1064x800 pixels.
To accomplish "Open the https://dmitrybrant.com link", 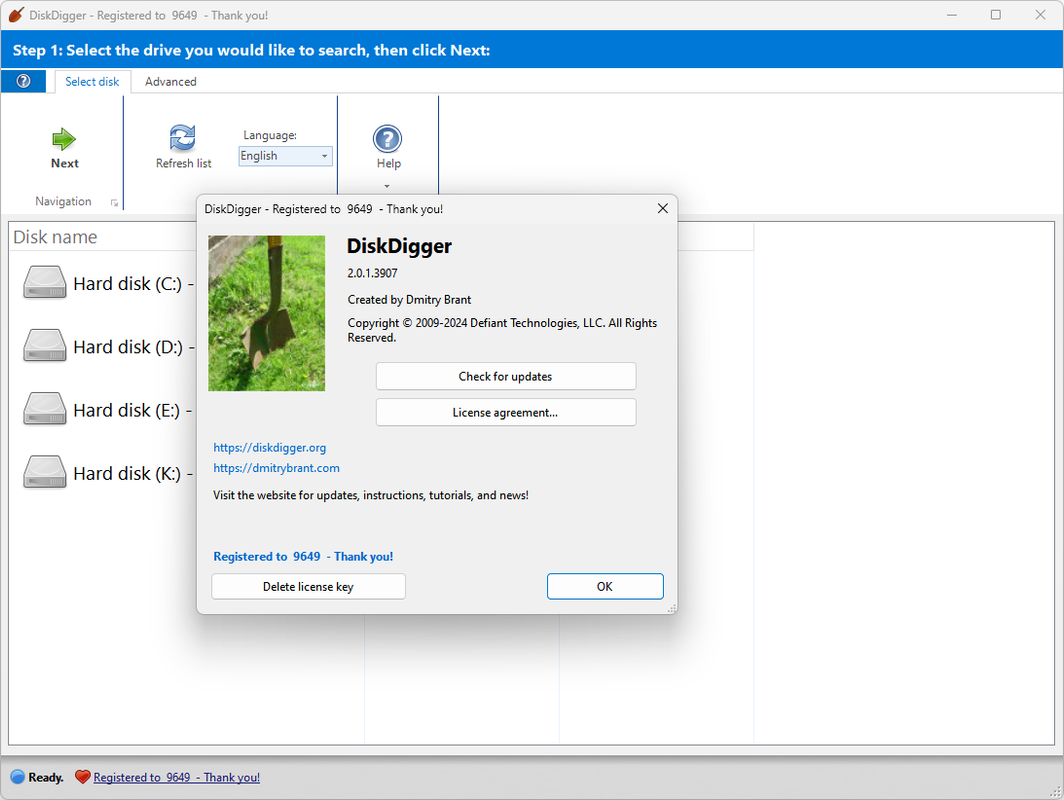I will coord(276,468).
